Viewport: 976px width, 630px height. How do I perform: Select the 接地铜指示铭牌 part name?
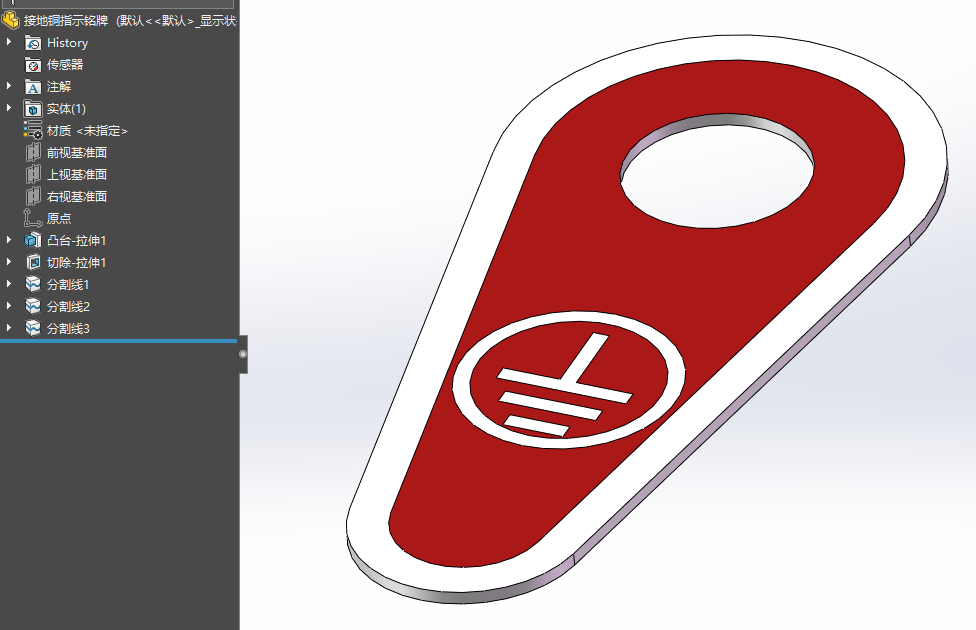(66, 21)
